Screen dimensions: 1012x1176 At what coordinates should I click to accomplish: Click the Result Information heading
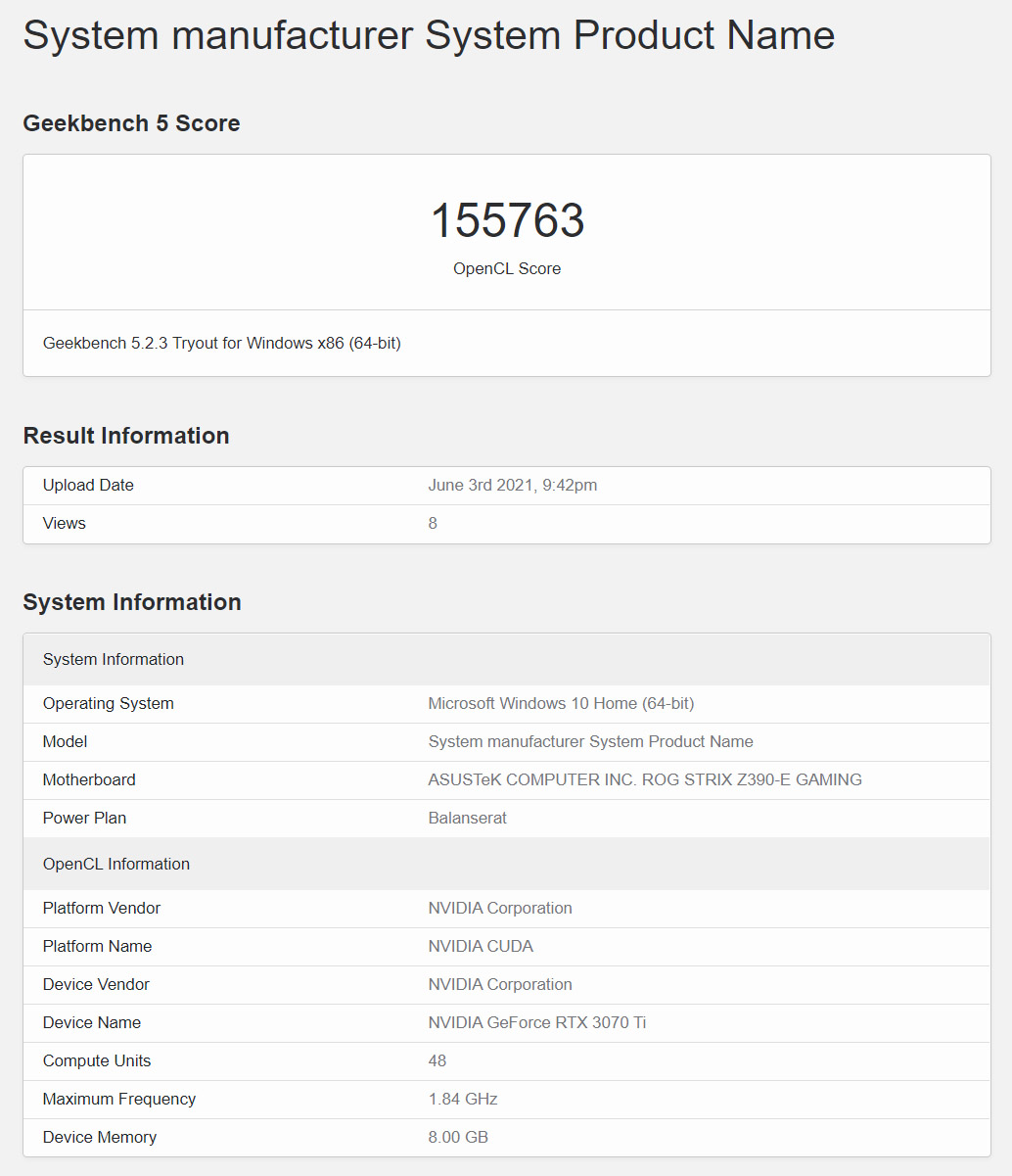click(x=126, y=436)
